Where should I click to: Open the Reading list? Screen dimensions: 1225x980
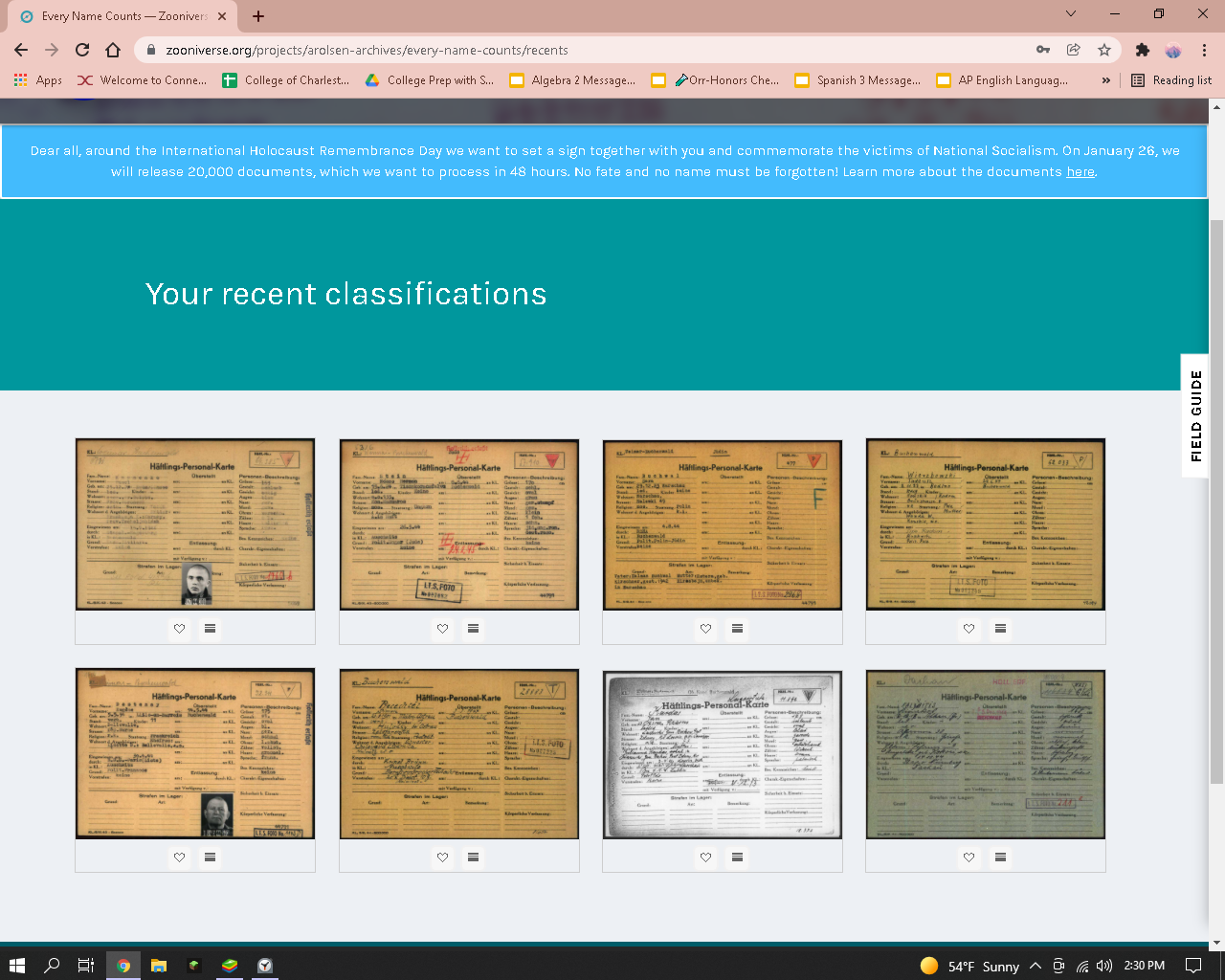pos(1171,80)
